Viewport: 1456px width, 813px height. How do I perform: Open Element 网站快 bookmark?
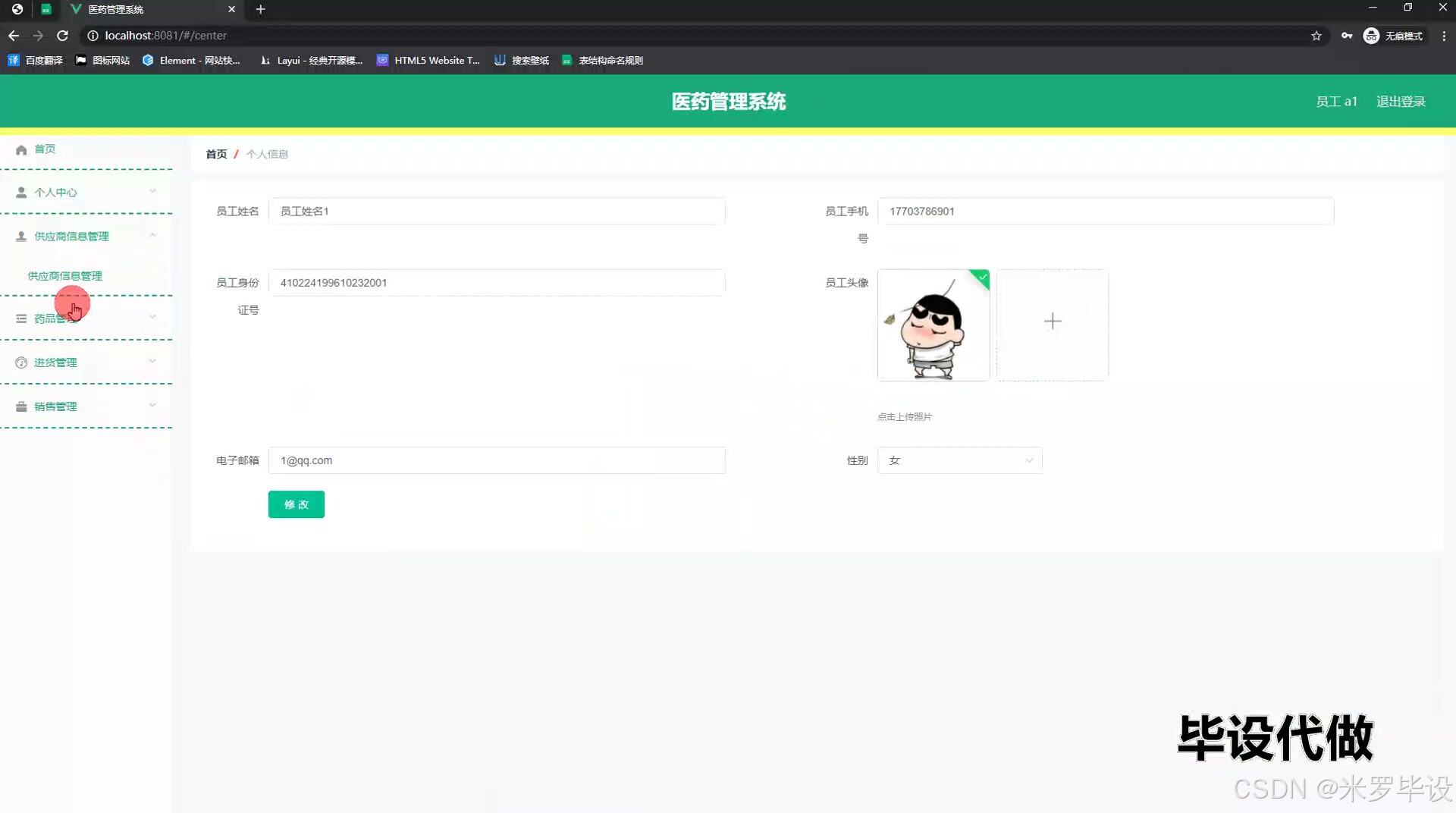click(x=191, y=61)
